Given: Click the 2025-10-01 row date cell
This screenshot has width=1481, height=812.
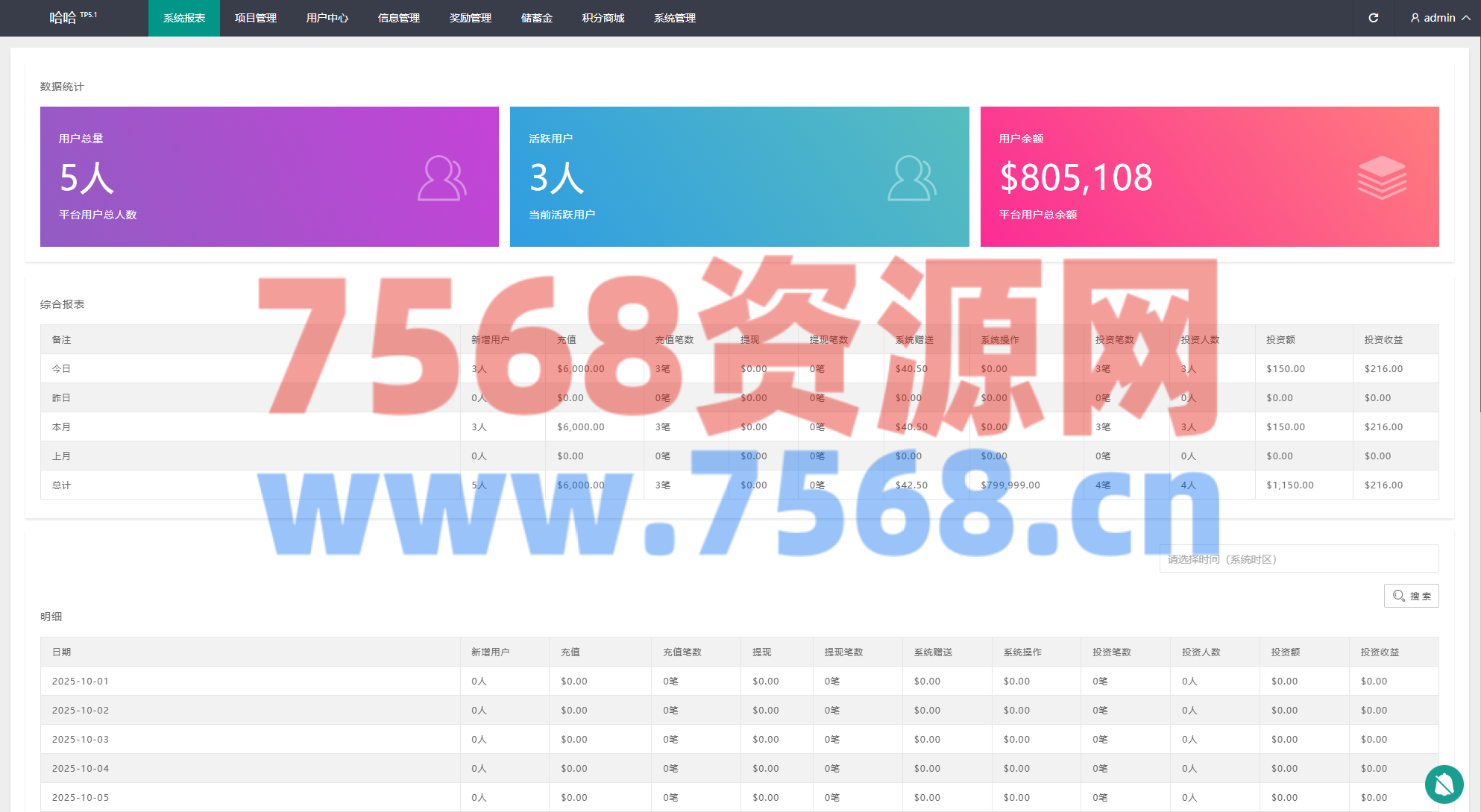Looking at the screenshot, I should tap(81, 681).
